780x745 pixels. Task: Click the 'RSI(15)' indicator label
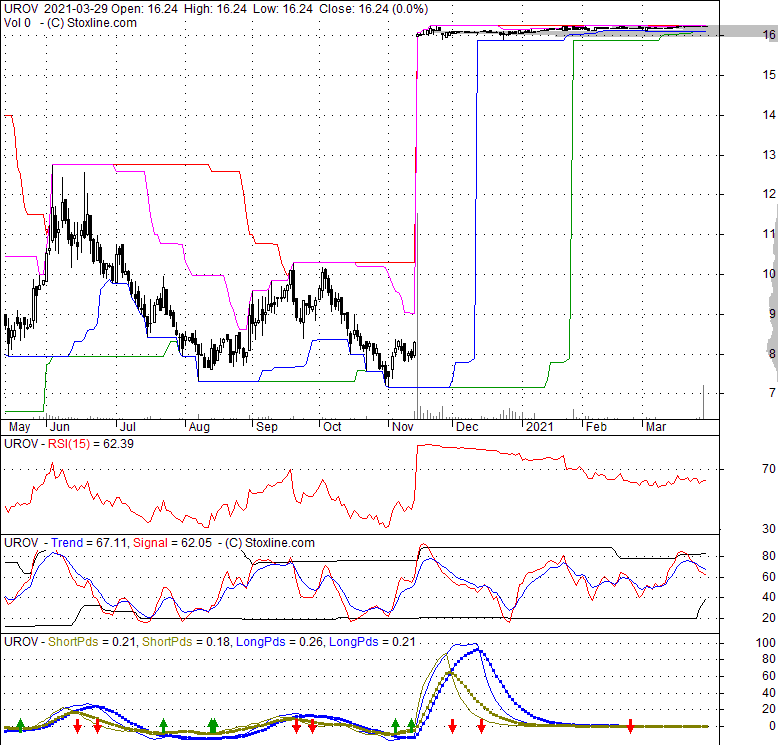click(69, 444)
